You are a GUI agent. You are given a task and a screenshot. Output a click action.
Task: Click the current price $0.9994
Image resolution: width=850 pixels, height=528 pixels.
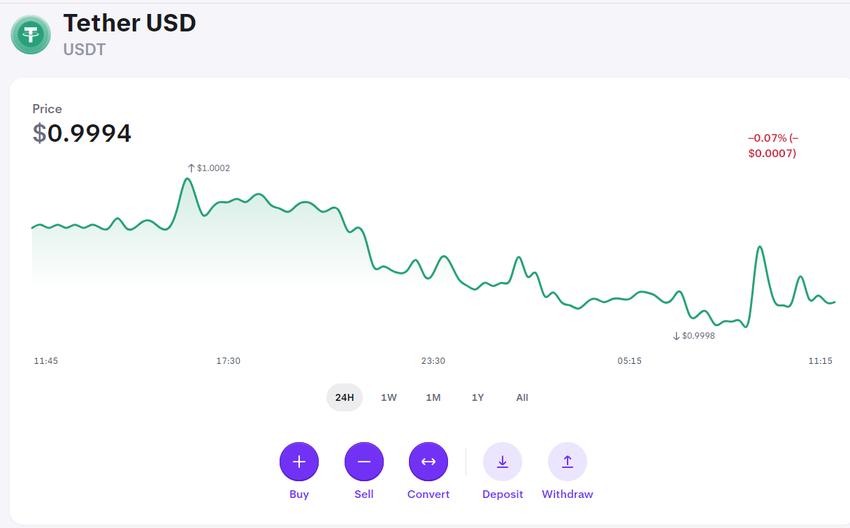tap(82, 133)
